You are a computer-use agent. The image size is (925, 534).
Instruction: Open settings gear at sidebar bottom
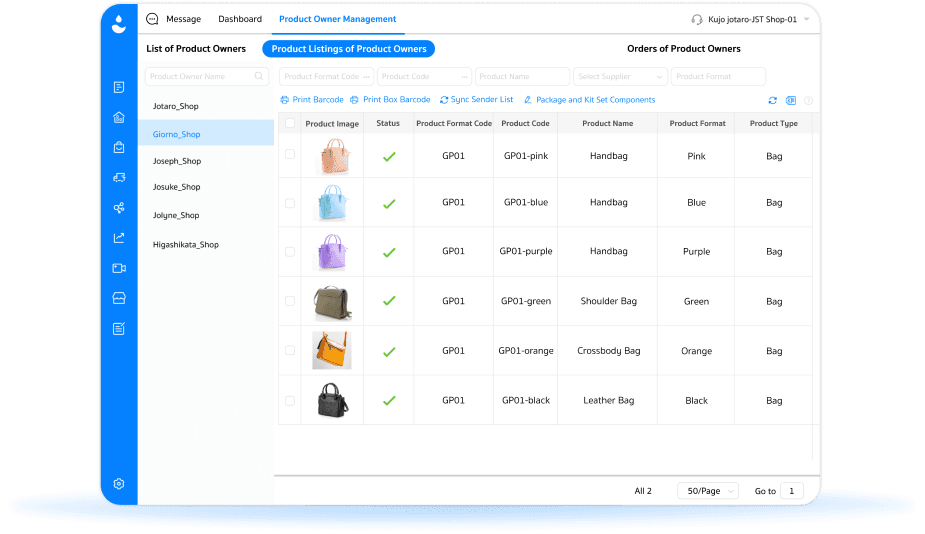[x=119, y=484]
